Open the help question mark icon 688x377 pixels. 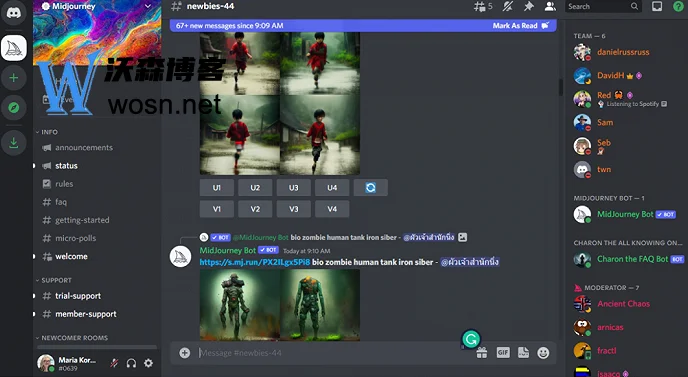[678, 6]
